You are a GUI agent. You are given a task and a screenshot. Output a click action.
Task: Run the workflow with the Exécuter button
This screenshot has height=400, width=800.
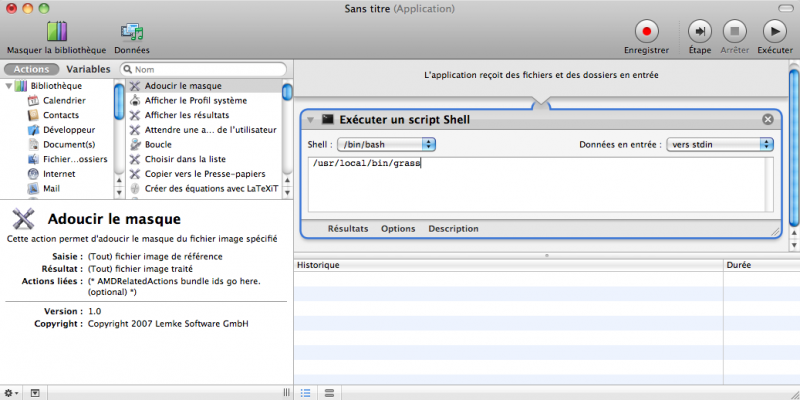coord(774,31)
